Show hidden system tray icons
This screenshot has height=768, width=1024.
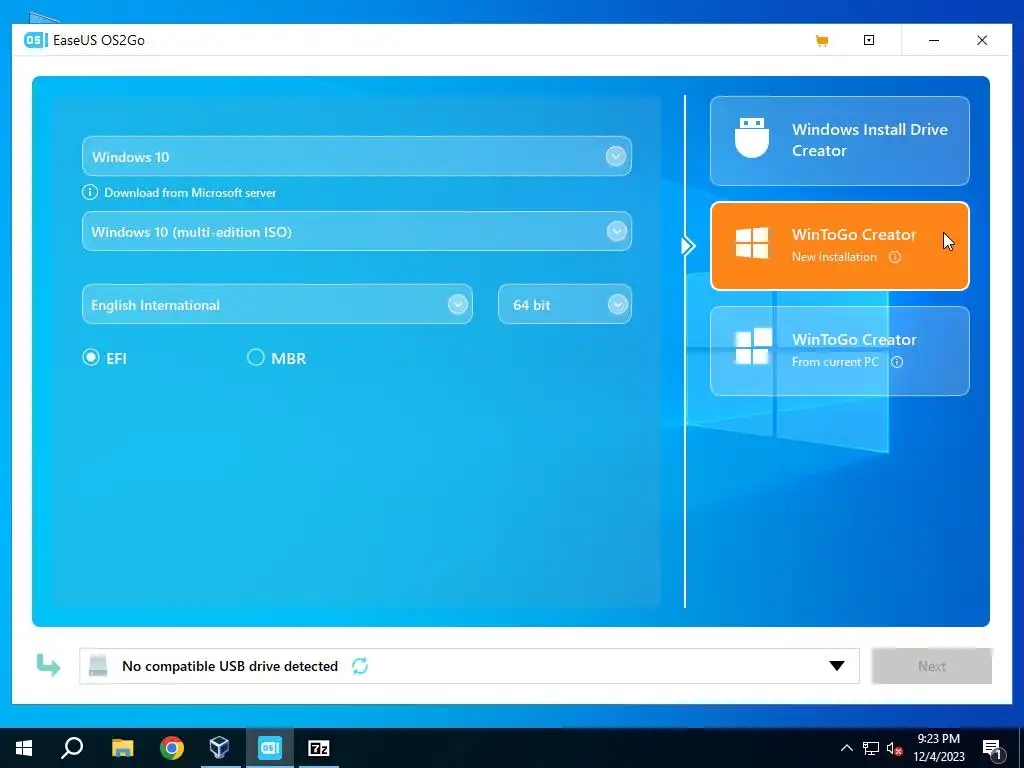846,748
